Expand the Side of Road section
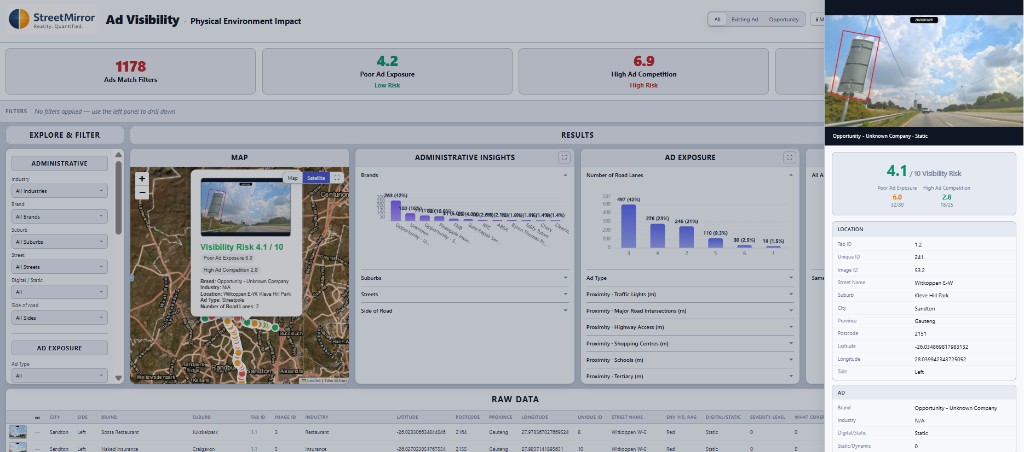Image resolution: width=1024 pixels, height=452 pixels. click(464, 311)
